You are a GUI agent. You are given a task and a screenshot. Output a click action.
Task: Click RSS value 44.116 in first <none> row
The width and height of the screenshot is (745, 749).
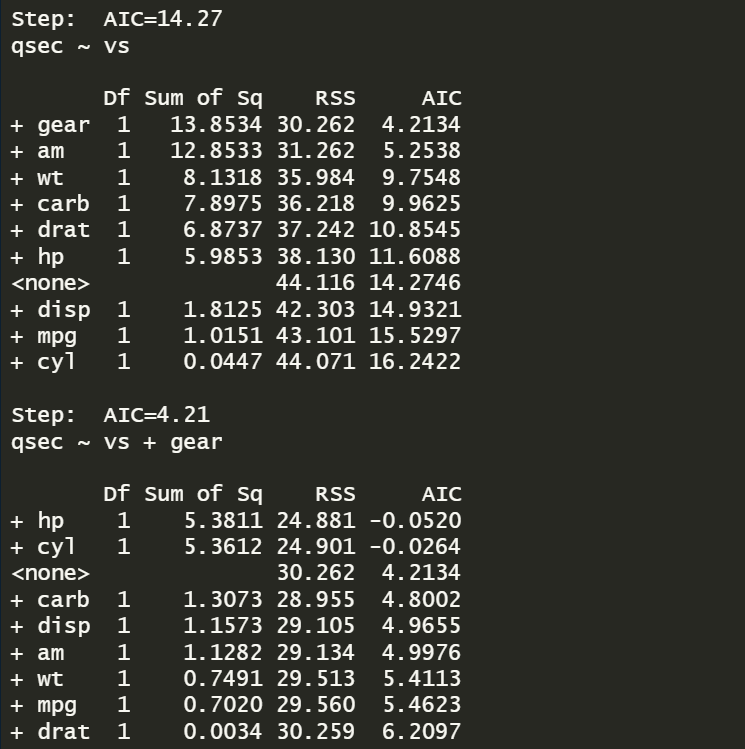[x=314, y=283]
